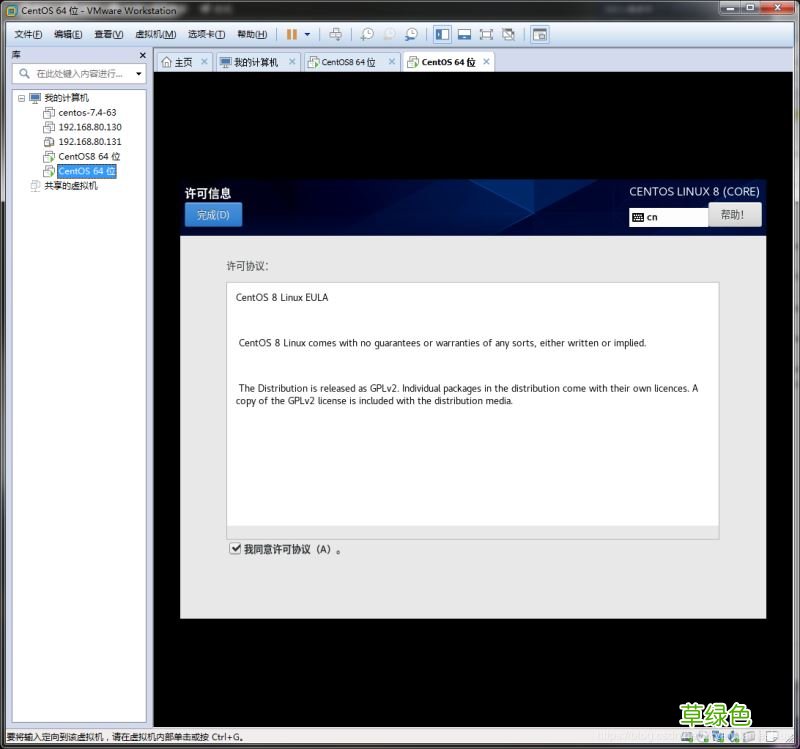The height and width of the screenshot is (749, 800).
Task: Toggle the library sidebar view icon
Action: click(442, 34)
